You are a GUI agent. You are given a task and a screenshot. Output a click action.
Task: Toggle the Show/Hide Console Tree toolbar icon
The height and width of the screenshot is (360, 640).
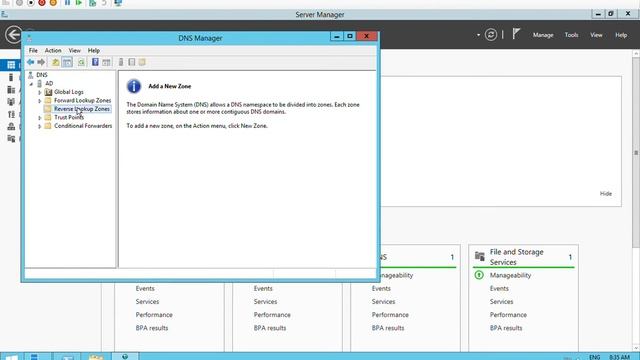(x=67, y=62)
